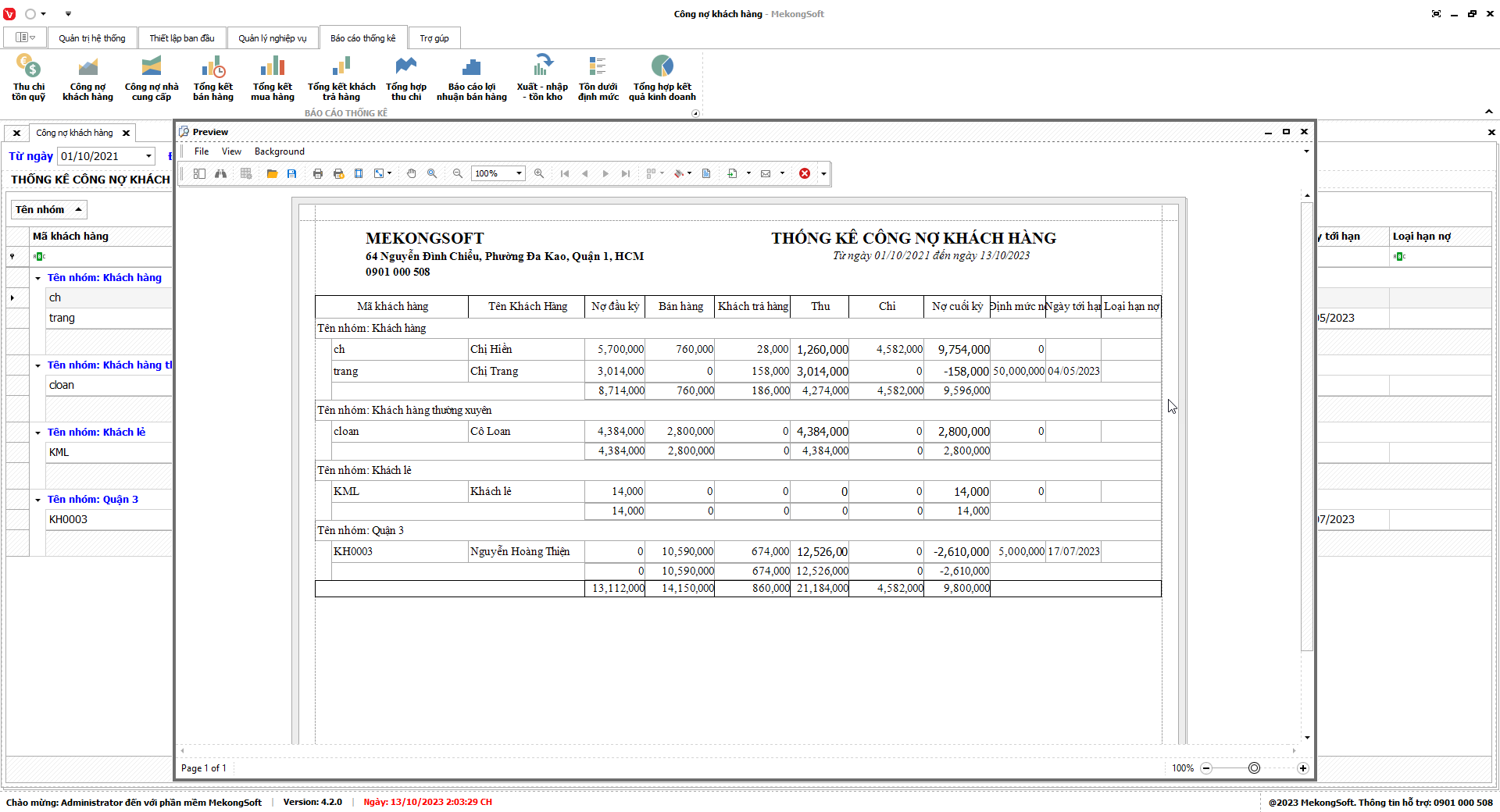This screenshot has height=812, width=1500.
Task: Click the Tên nhóm grouping column button
Action: [x=48, y=209]
